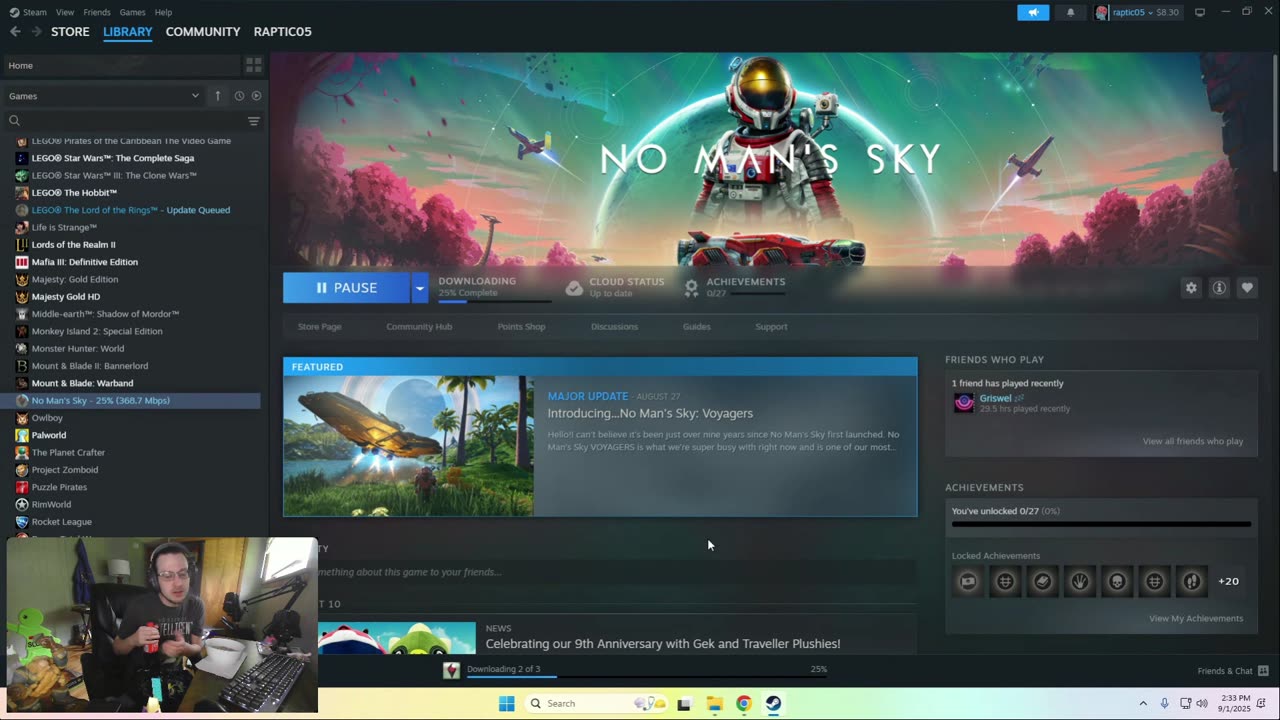Open notifications bell
The height and width of the screenshot is (720, 1280).
click(1070, 12)
